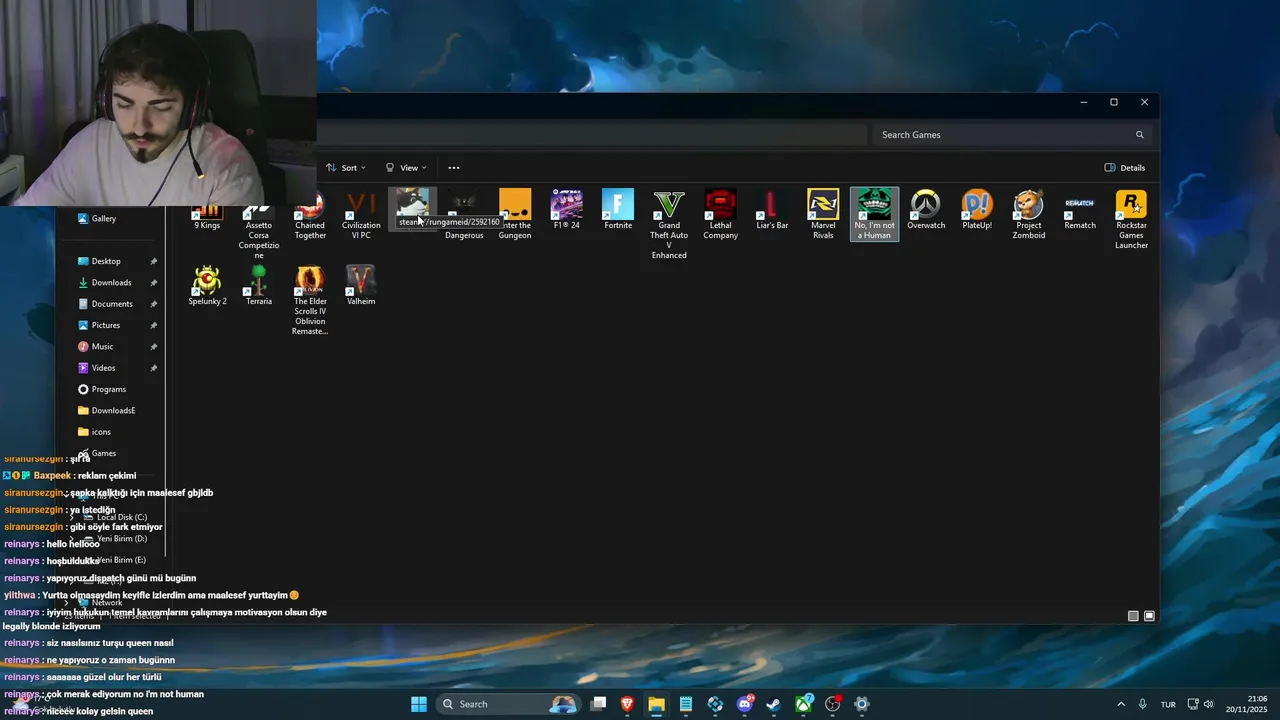Open the TUR language switcher

(x=1168, y=704)
